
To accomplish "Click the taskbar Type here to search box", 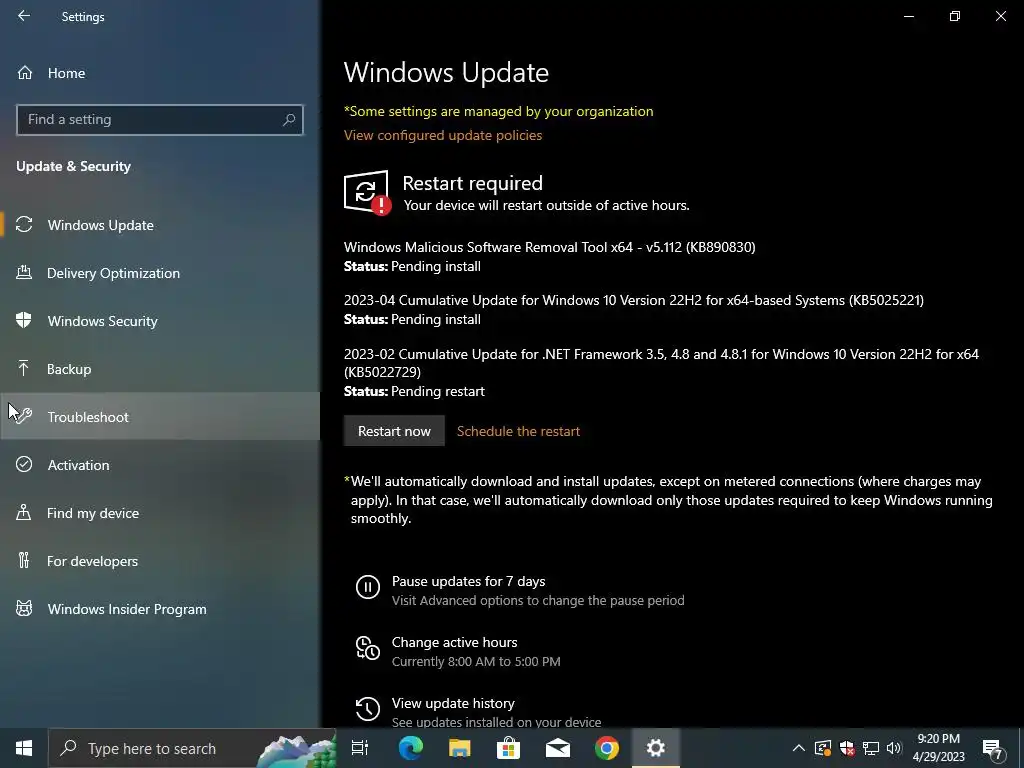I will pos(192,748).
